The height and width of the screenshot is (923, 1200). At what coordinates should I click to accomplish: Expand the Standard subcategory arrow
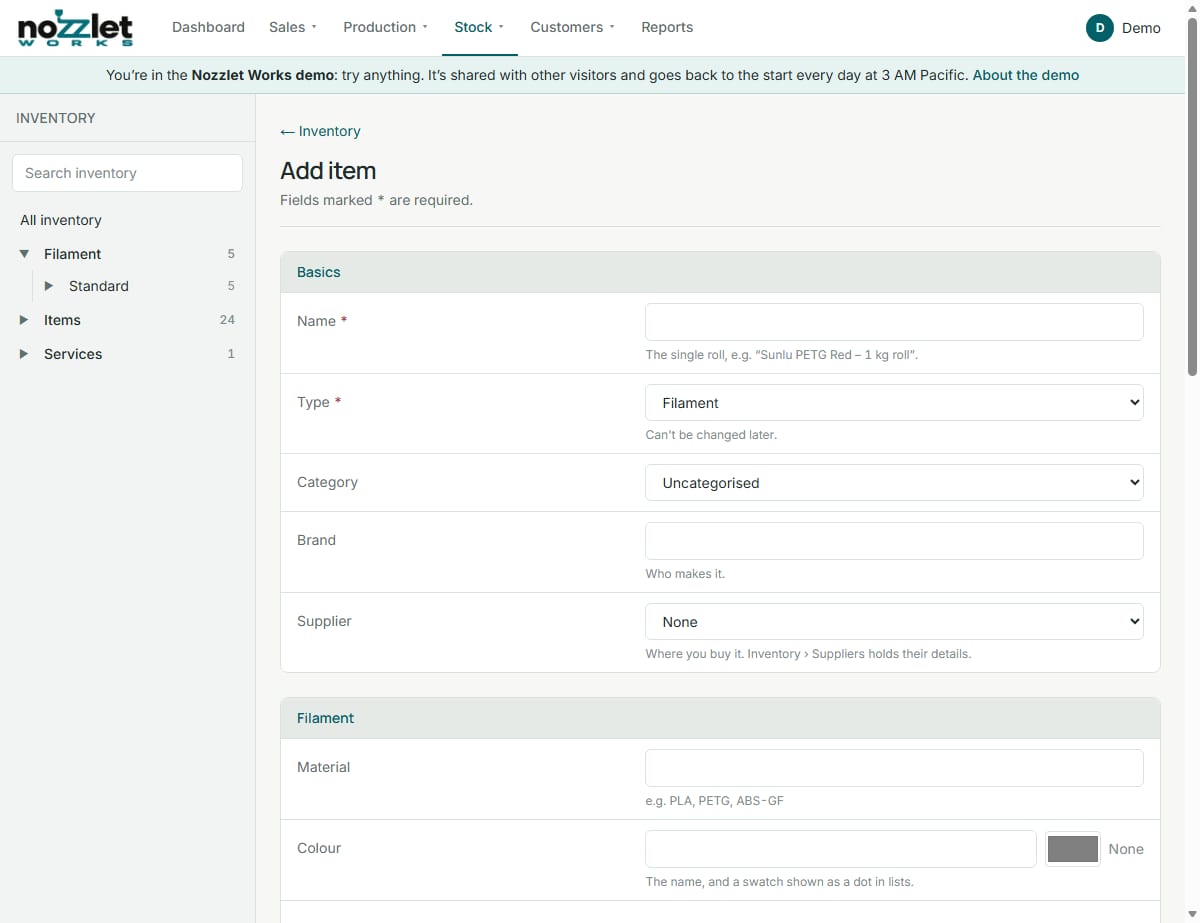[x=49, y=286]
